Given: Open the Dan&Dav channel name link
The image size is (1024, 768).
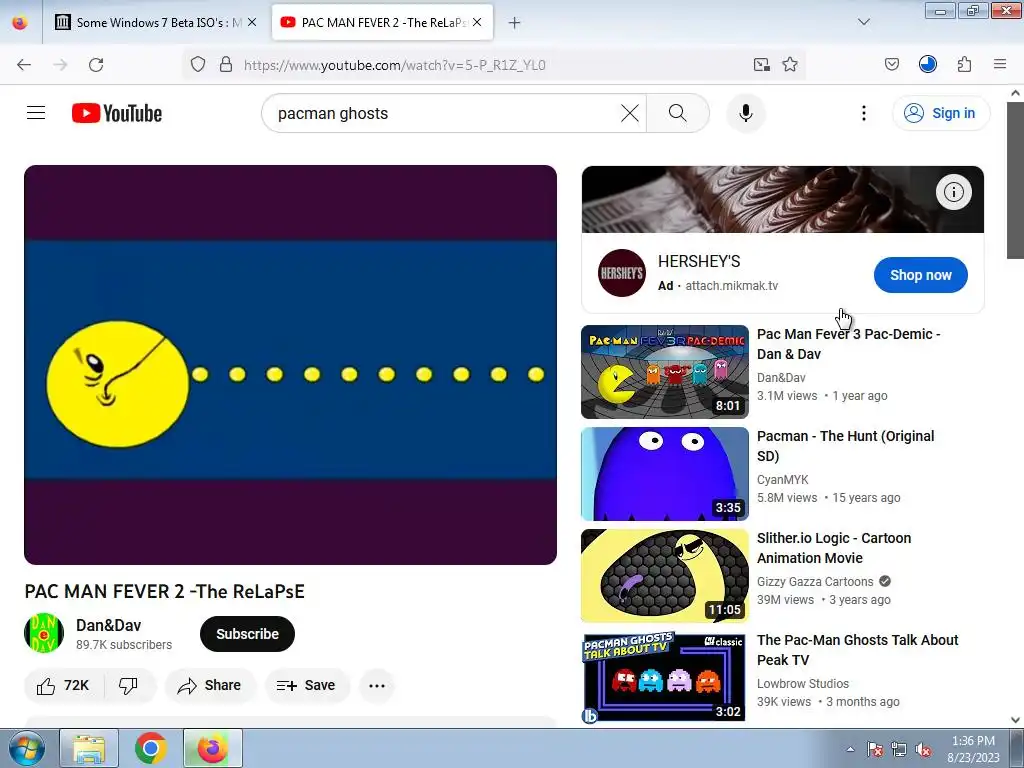Looking at the screenshot, I should tap(108, 625).
